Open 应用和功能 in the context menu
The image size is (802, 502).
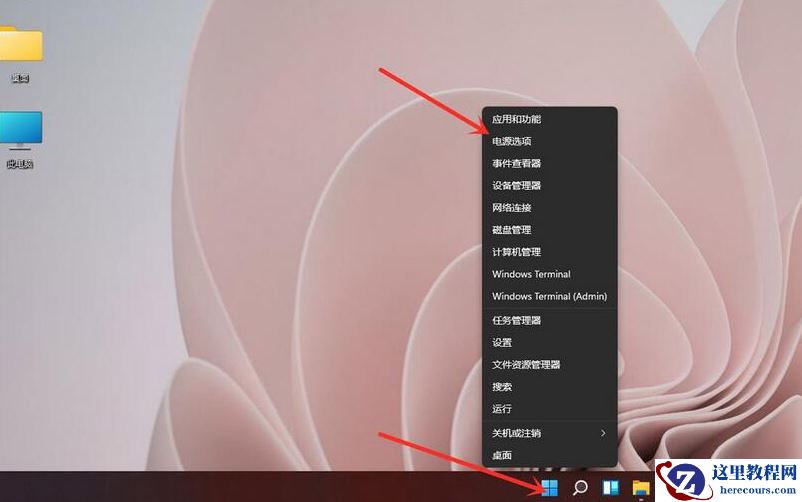[550, 119]
